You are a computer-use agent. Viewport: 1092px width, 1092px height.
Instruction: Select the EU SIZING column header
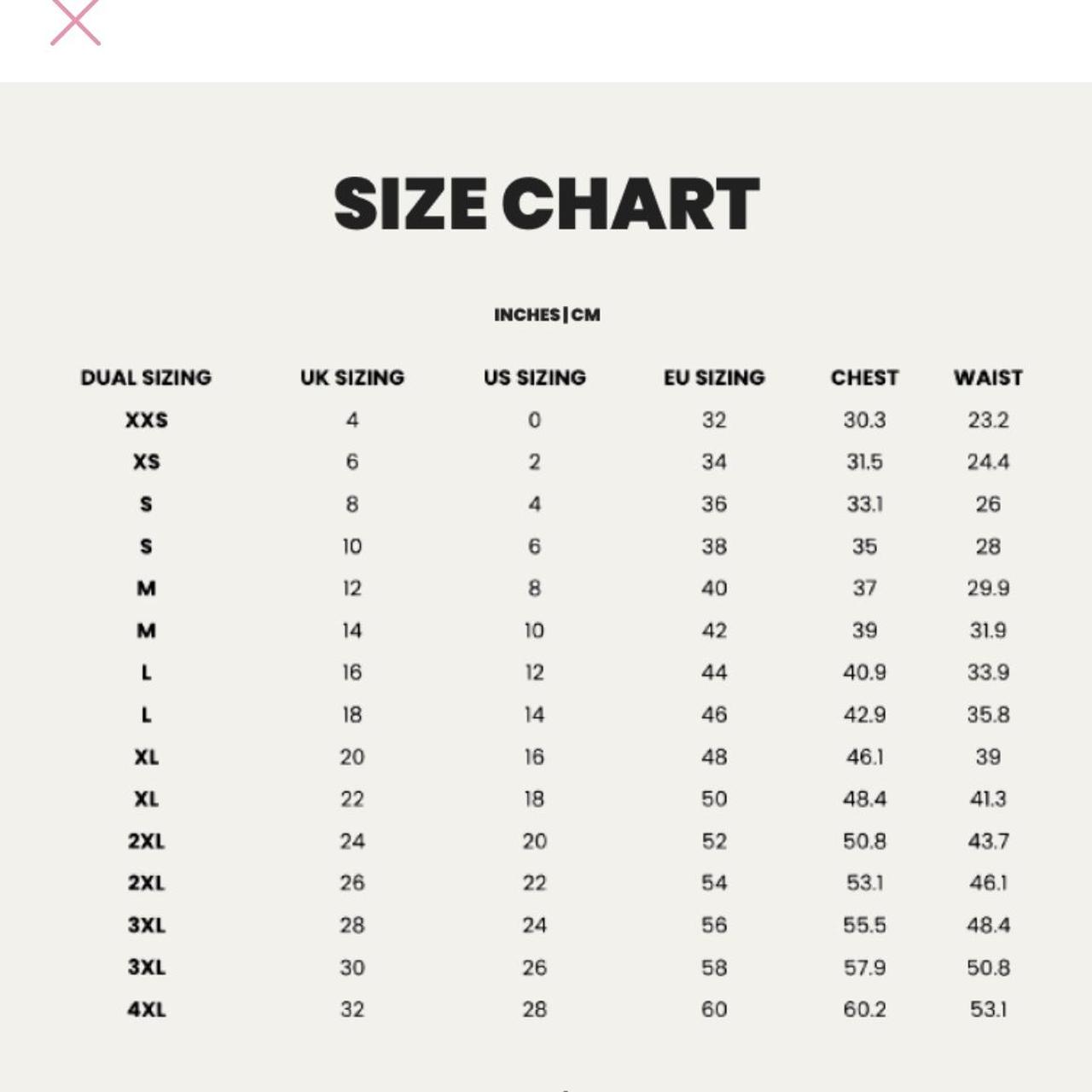click(714, 377)
